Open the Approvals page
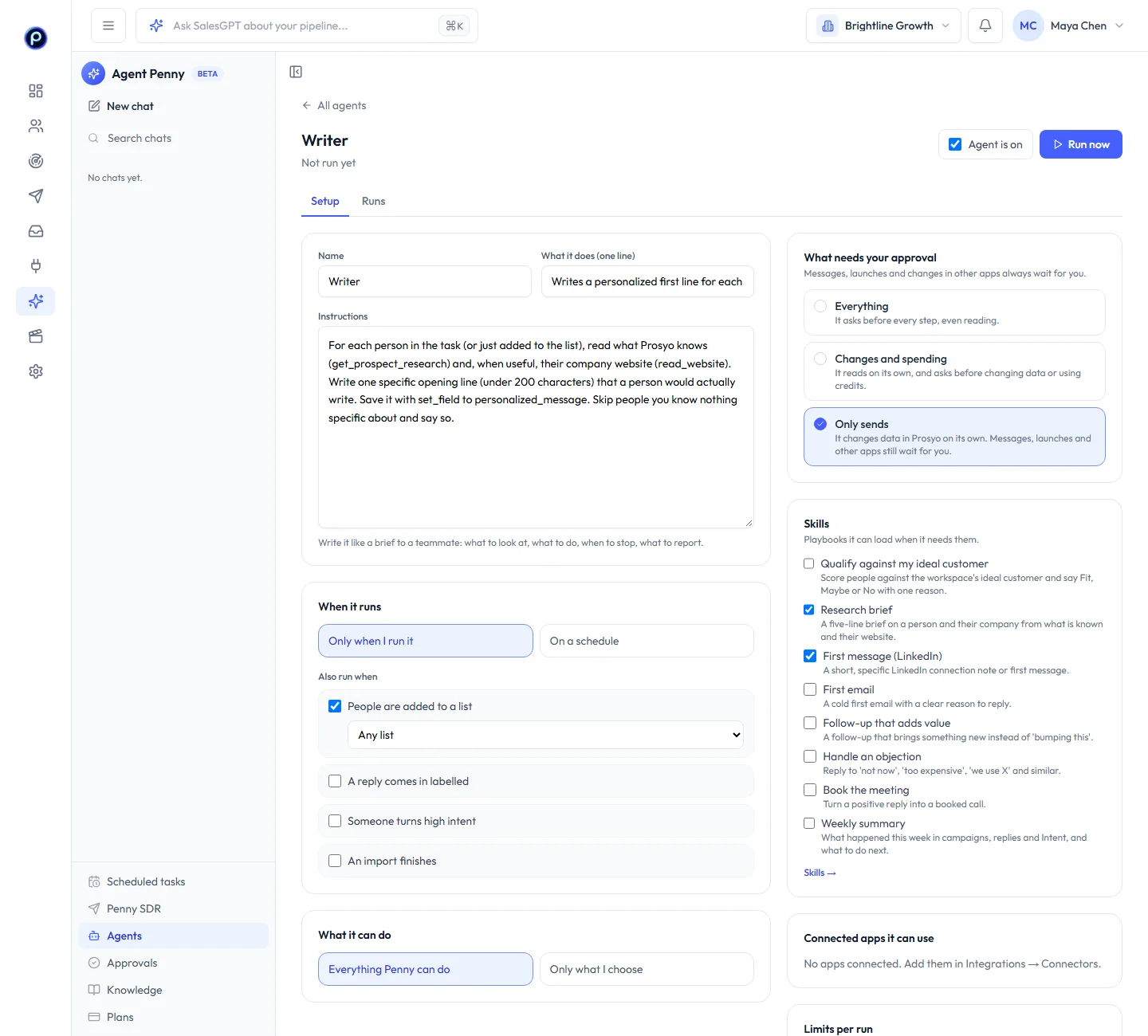 pos(174,963)
